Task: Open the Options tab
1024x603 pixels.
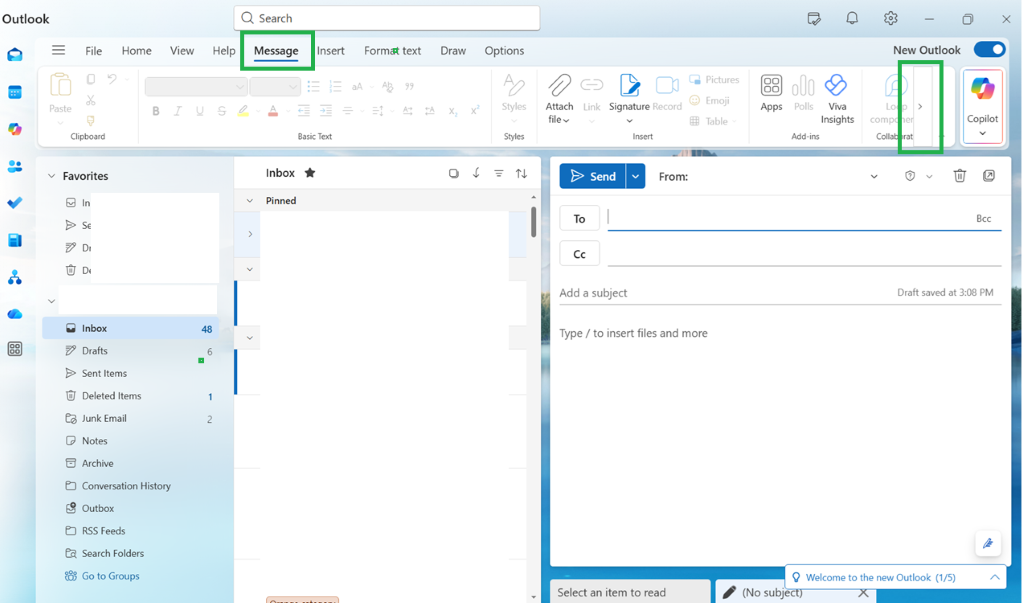Action: point(504,50)
